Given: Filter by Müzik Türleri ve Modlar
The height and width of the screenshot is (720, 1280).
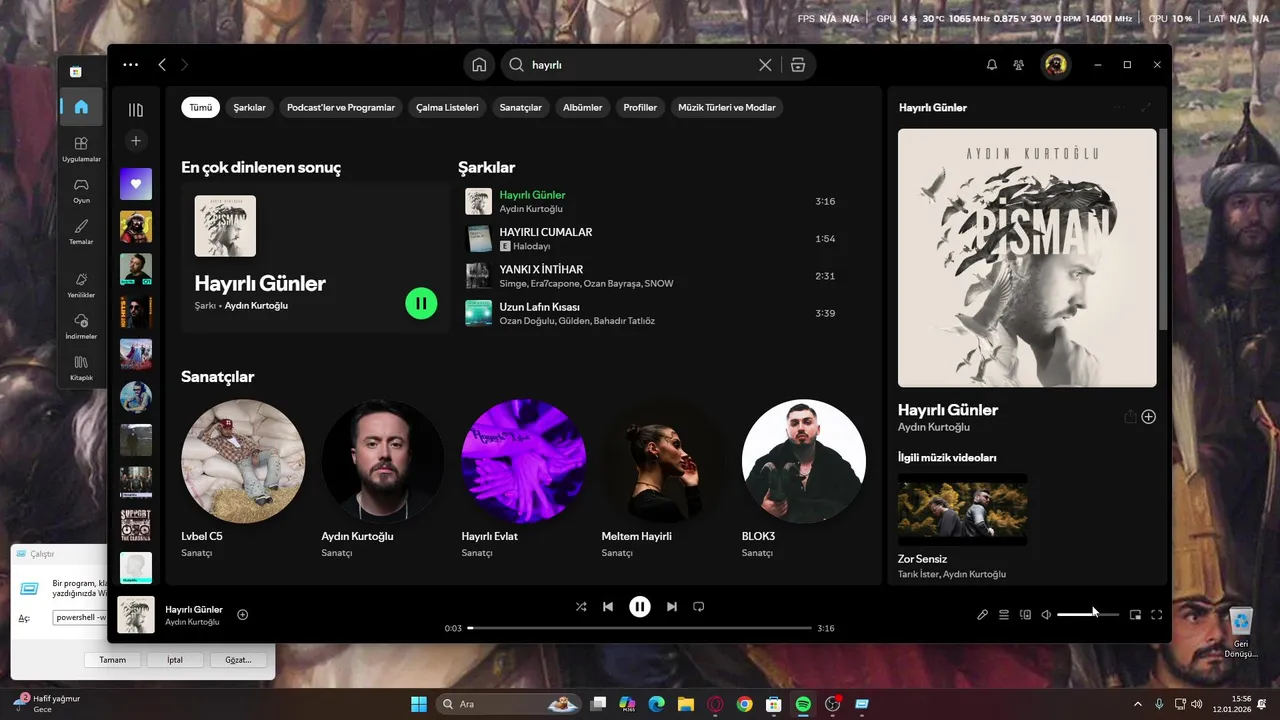Looking at the screenshot, I should 727,107.
